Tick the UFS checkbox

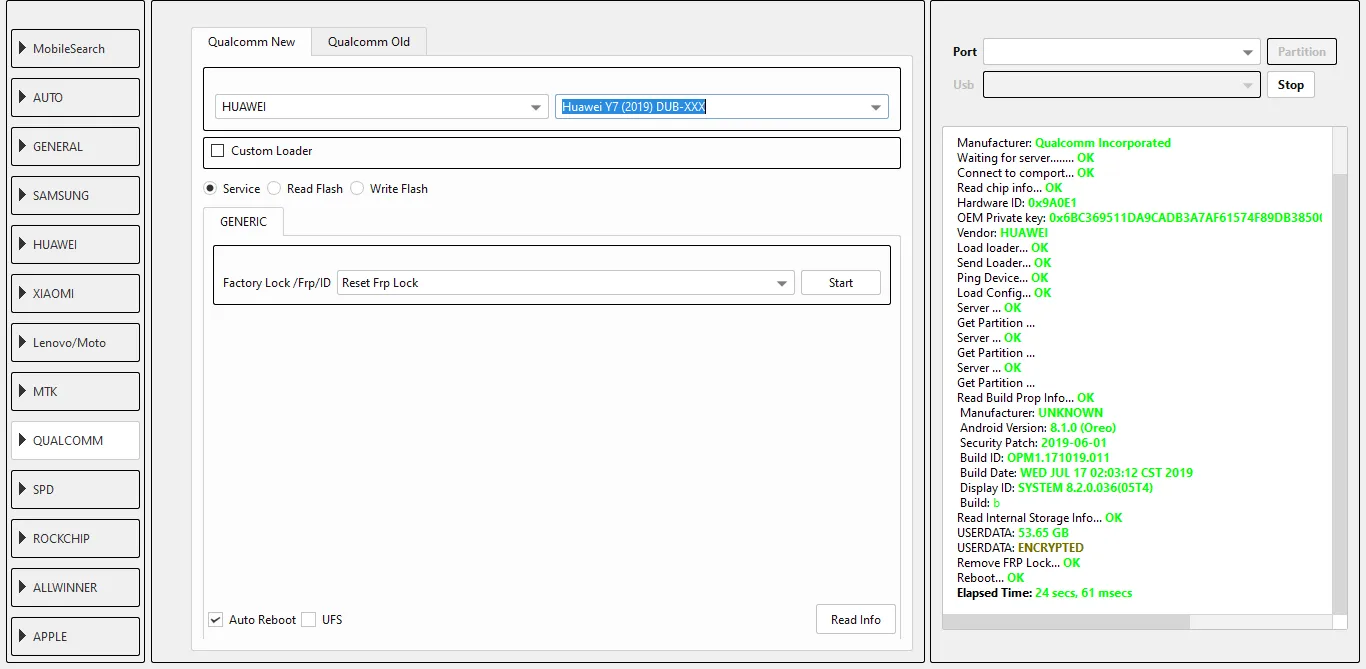tap(309, 620)
